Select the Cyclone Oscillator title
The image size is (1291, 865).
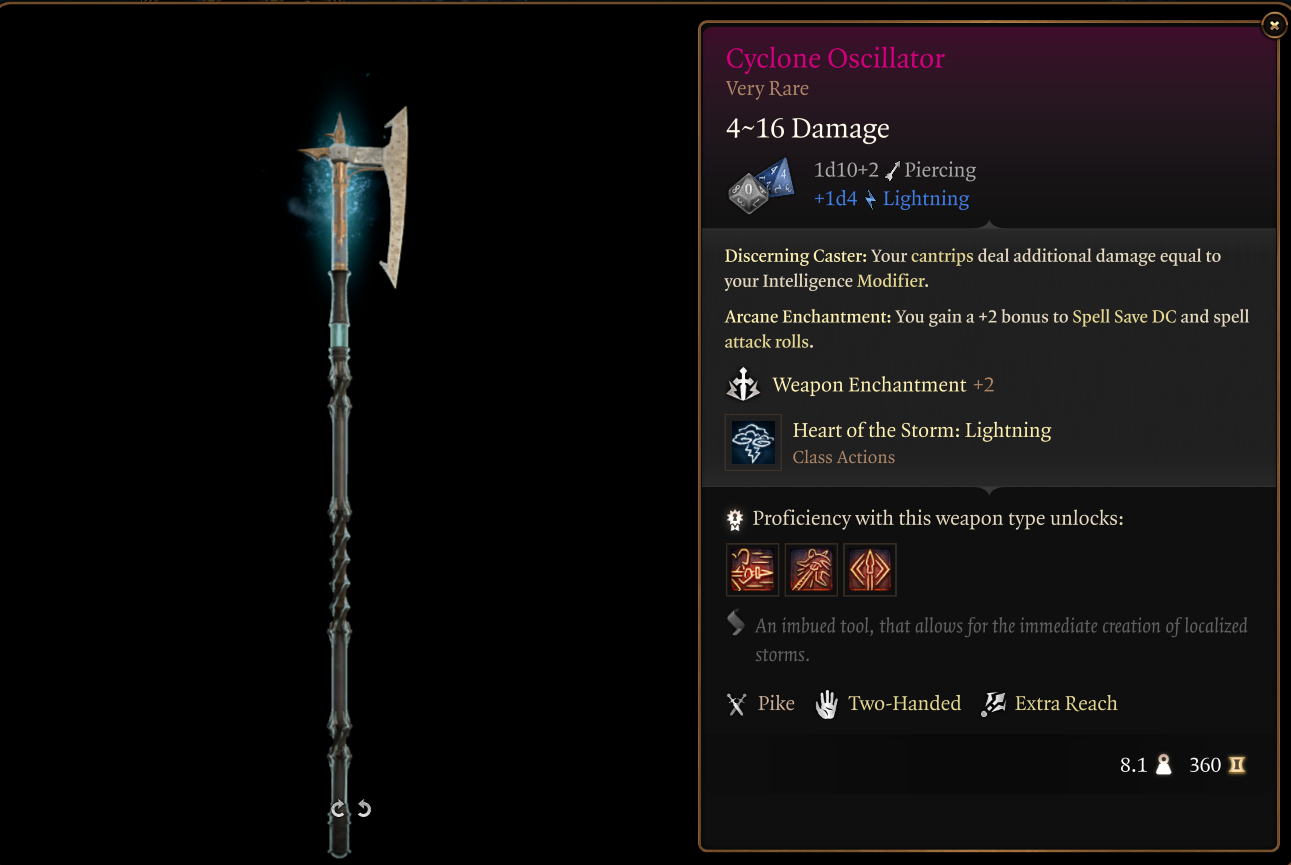tap(835, 58)
